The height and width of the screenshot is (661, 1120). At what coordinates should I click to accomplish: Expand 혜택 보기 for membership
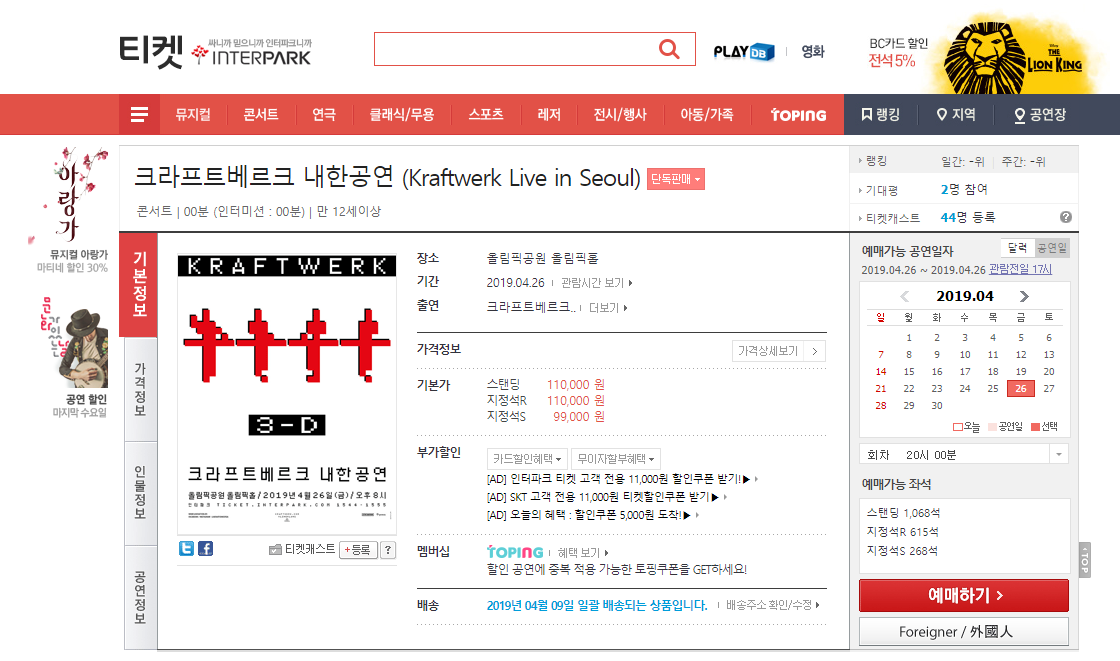(x=583, y=552)
